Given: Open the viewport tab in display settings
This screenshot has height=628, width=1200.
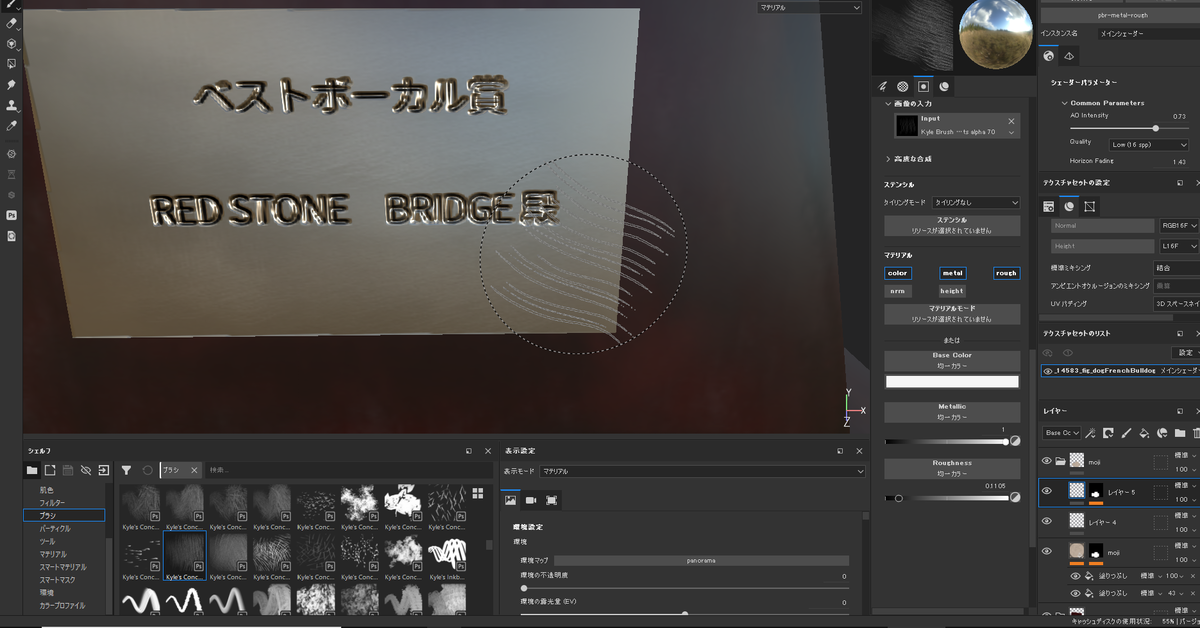Looking at the screenshot, I should [x=552, y=500].
